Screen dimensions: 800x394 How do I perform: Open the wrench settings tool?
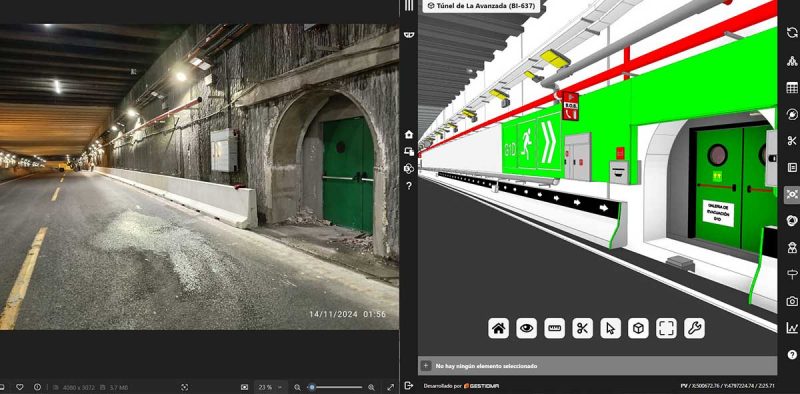pyautogui.click(x=694, y=328)
